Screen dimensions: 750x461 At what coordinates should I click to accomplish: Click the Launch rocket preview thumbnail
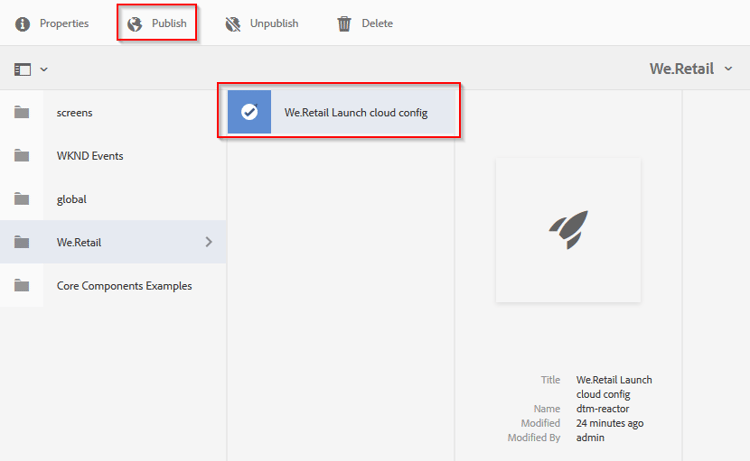pos(568,230)
